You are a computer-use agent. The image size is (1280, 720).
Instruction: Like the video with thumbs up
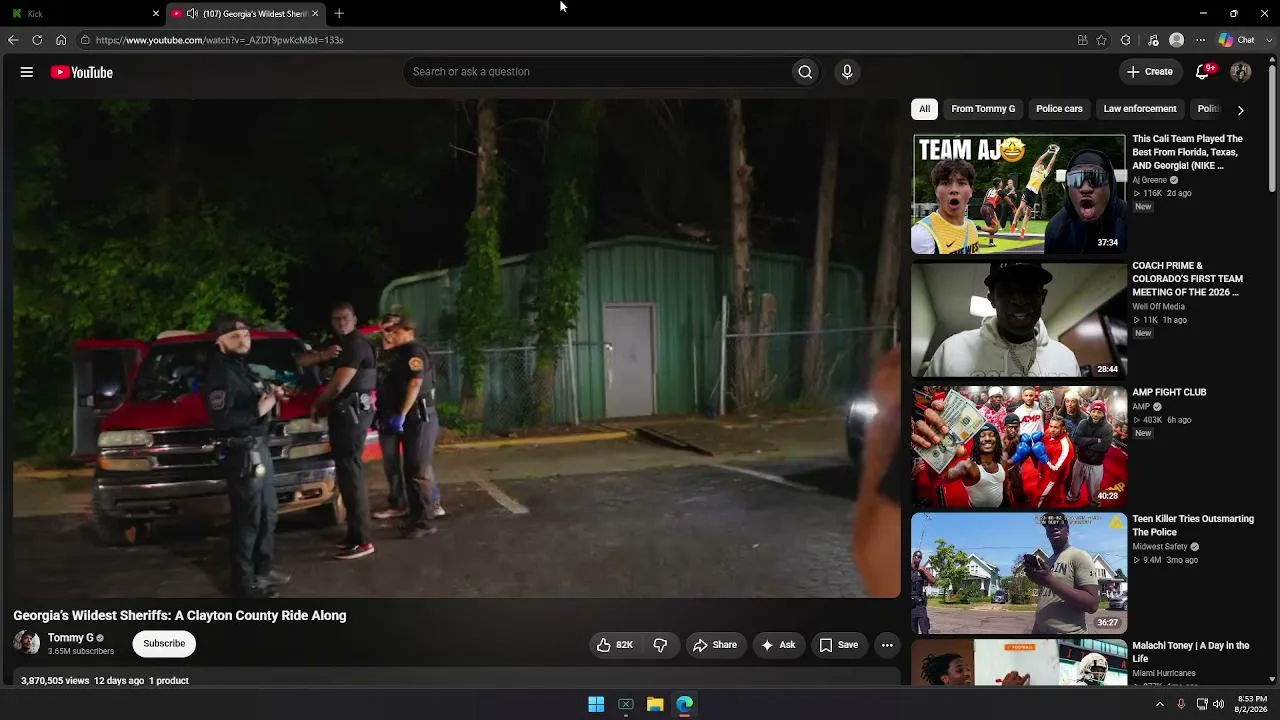pos(615,645)
